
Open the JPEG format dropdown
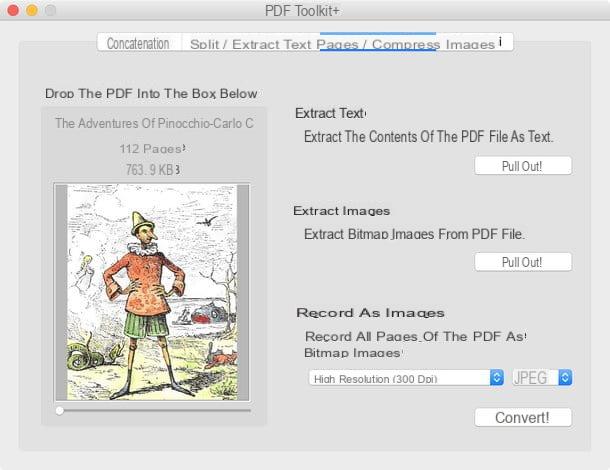tap(542, 378)
